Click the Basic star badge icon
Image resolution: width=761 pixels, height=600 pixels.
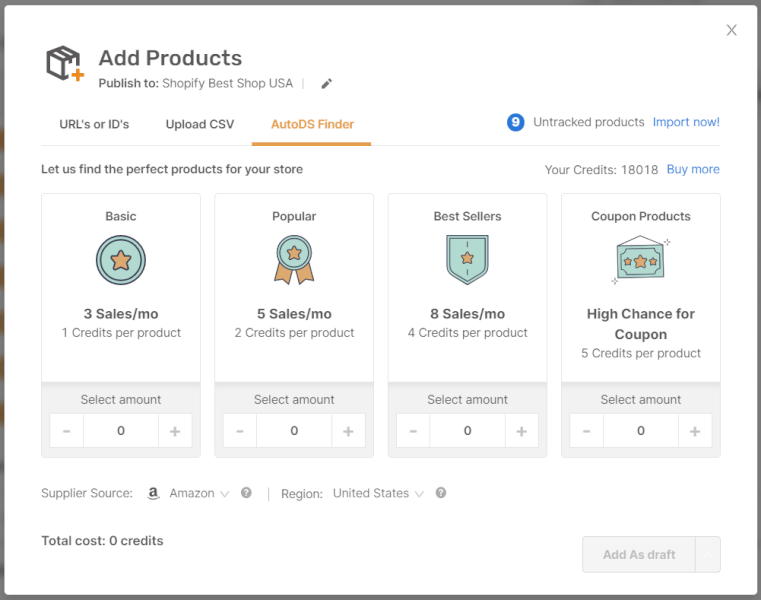(x=121, y=260)
